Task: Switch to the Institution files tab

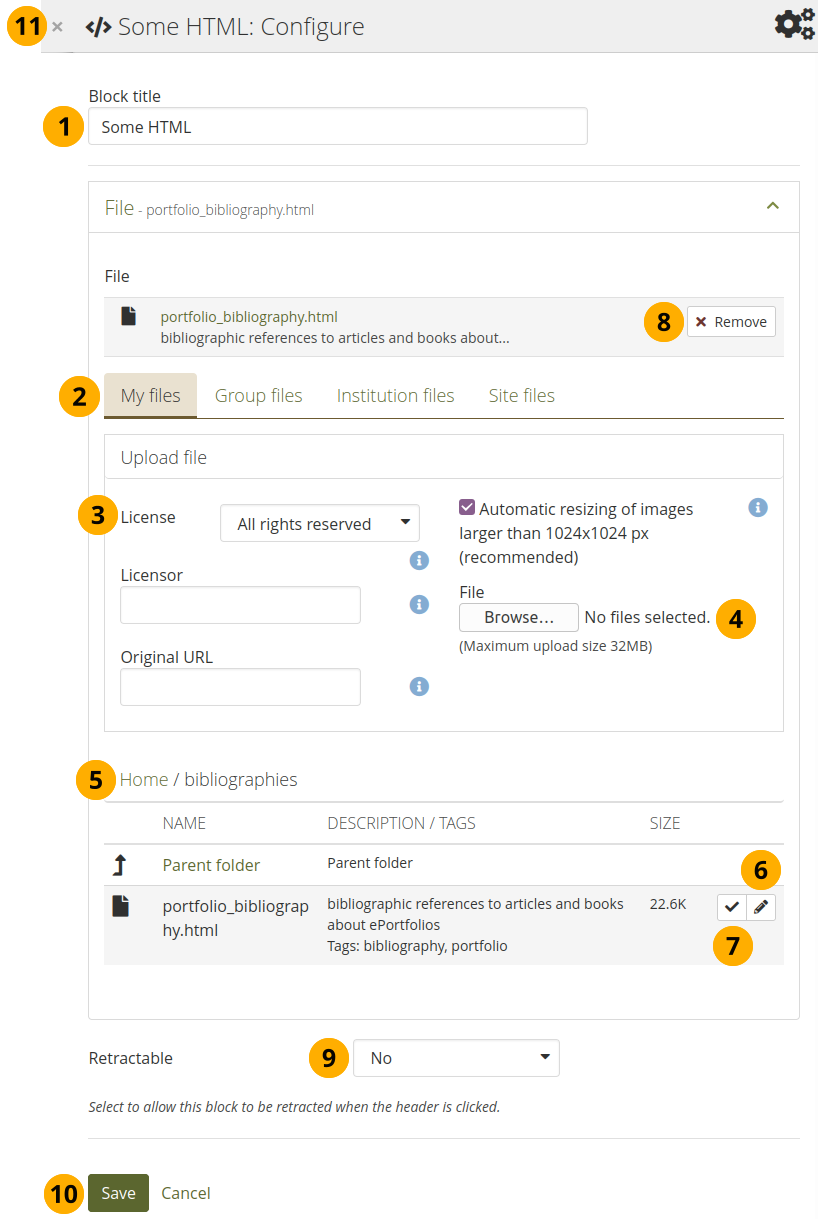Action: tap(395, 396)
